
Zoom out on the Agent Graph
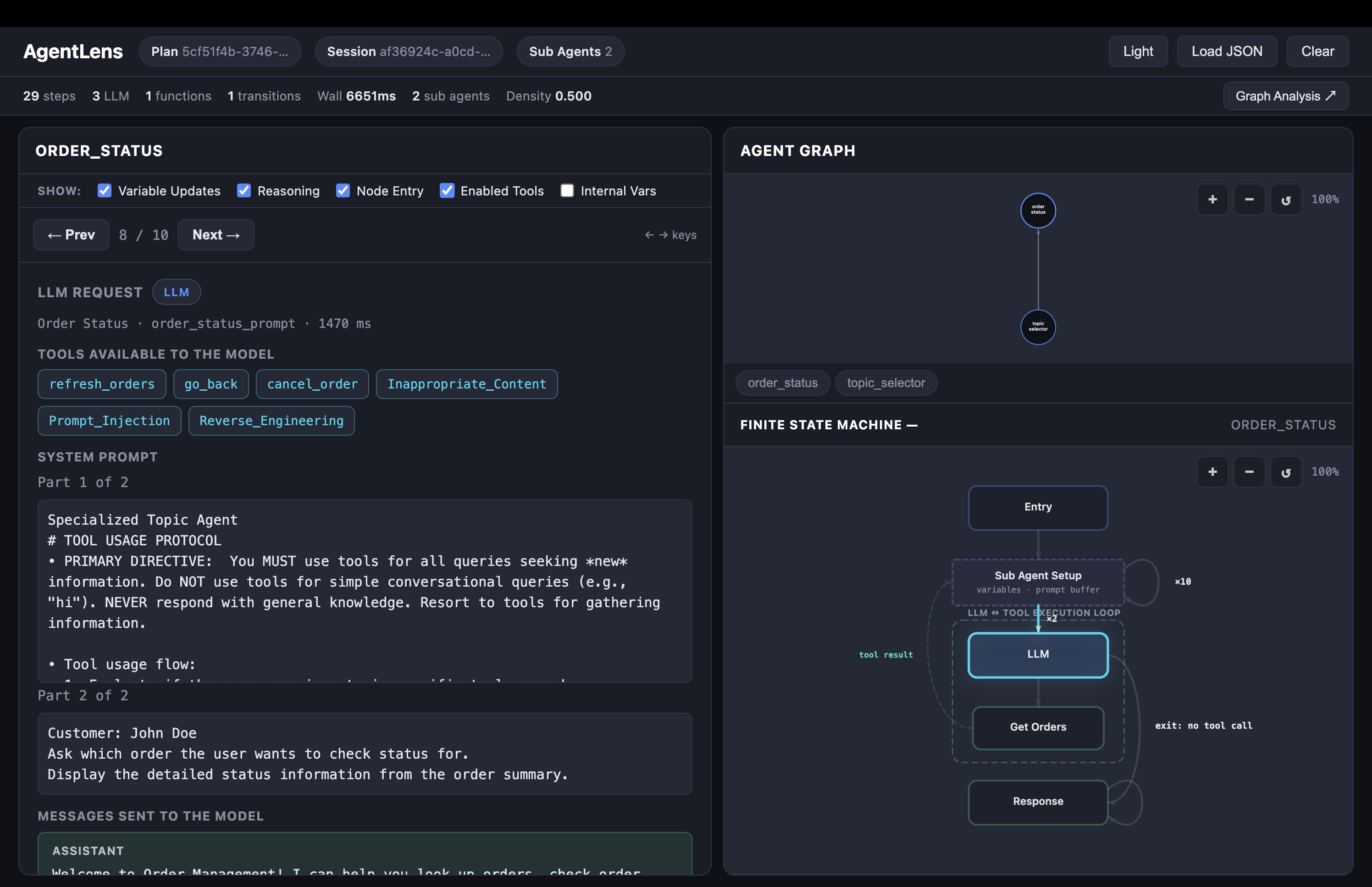[1249, 200]
